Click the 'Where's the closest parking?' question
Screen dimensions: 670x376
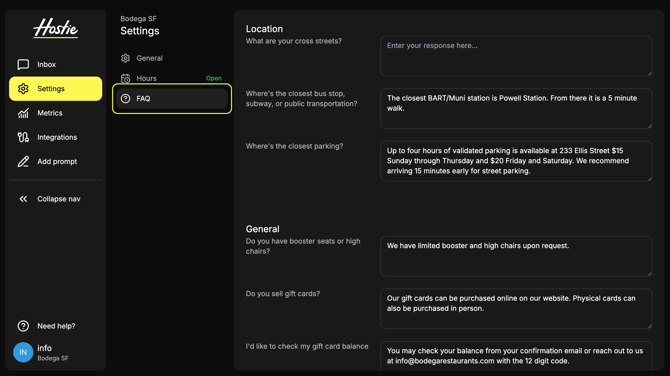[294, 146]
